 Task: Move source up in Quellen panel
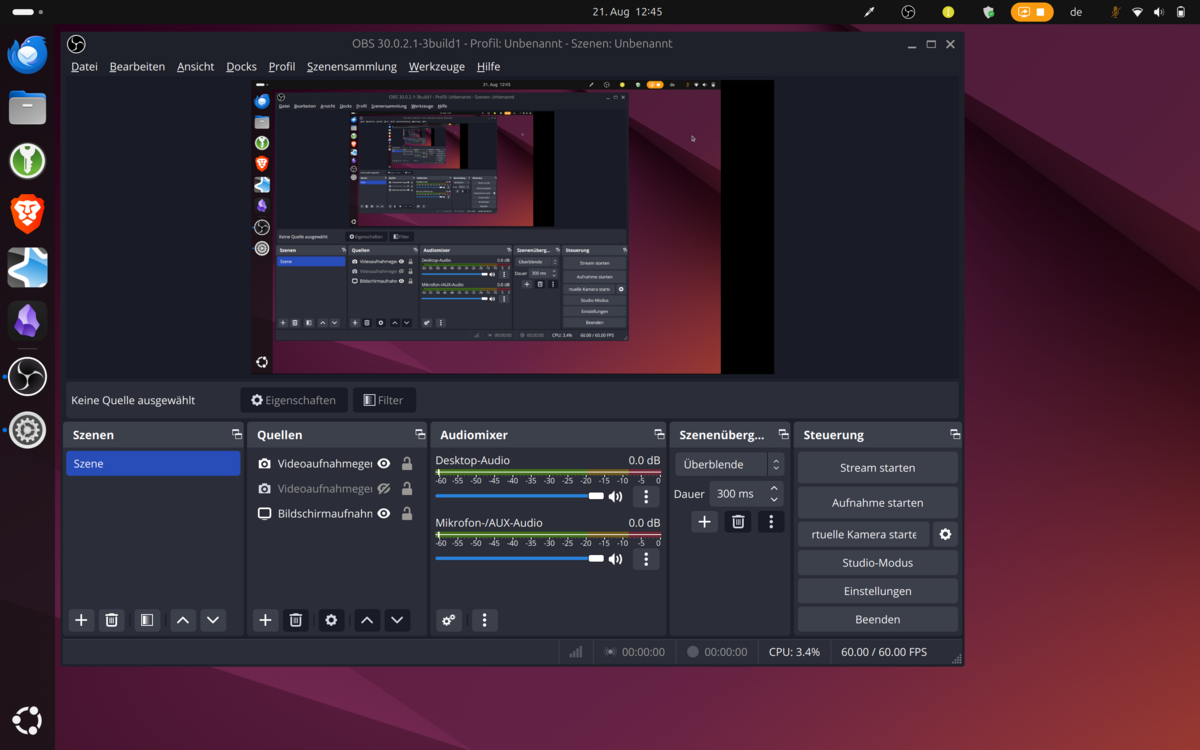coord(367,620)
